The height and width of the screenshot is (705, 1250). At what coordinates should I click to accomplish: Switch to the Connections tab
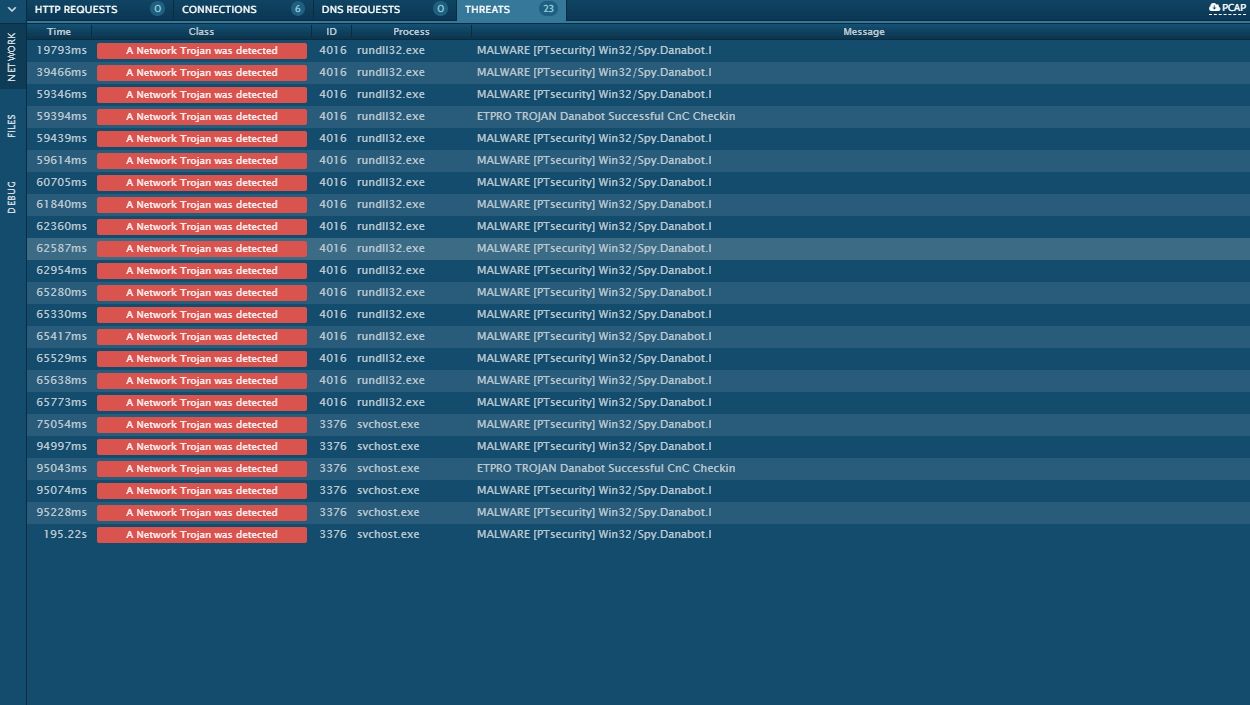219,10
